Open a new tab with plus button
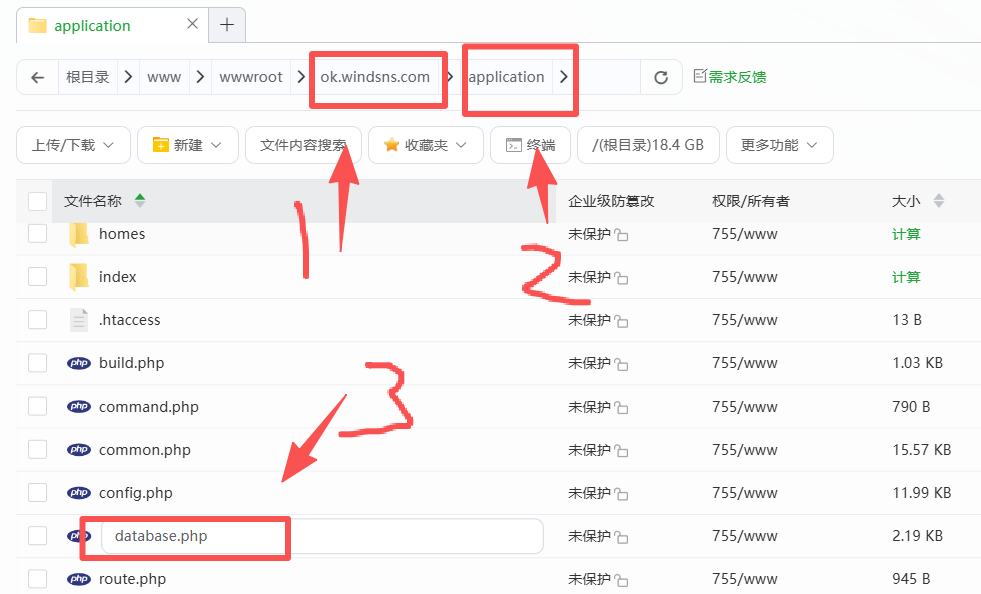Image resolution: width=981 pixels, height=594 pixels. 227,25
